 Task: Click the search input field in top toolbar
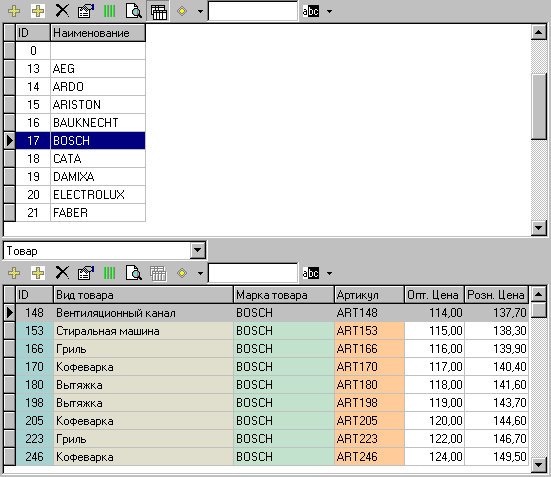[253, 11]
